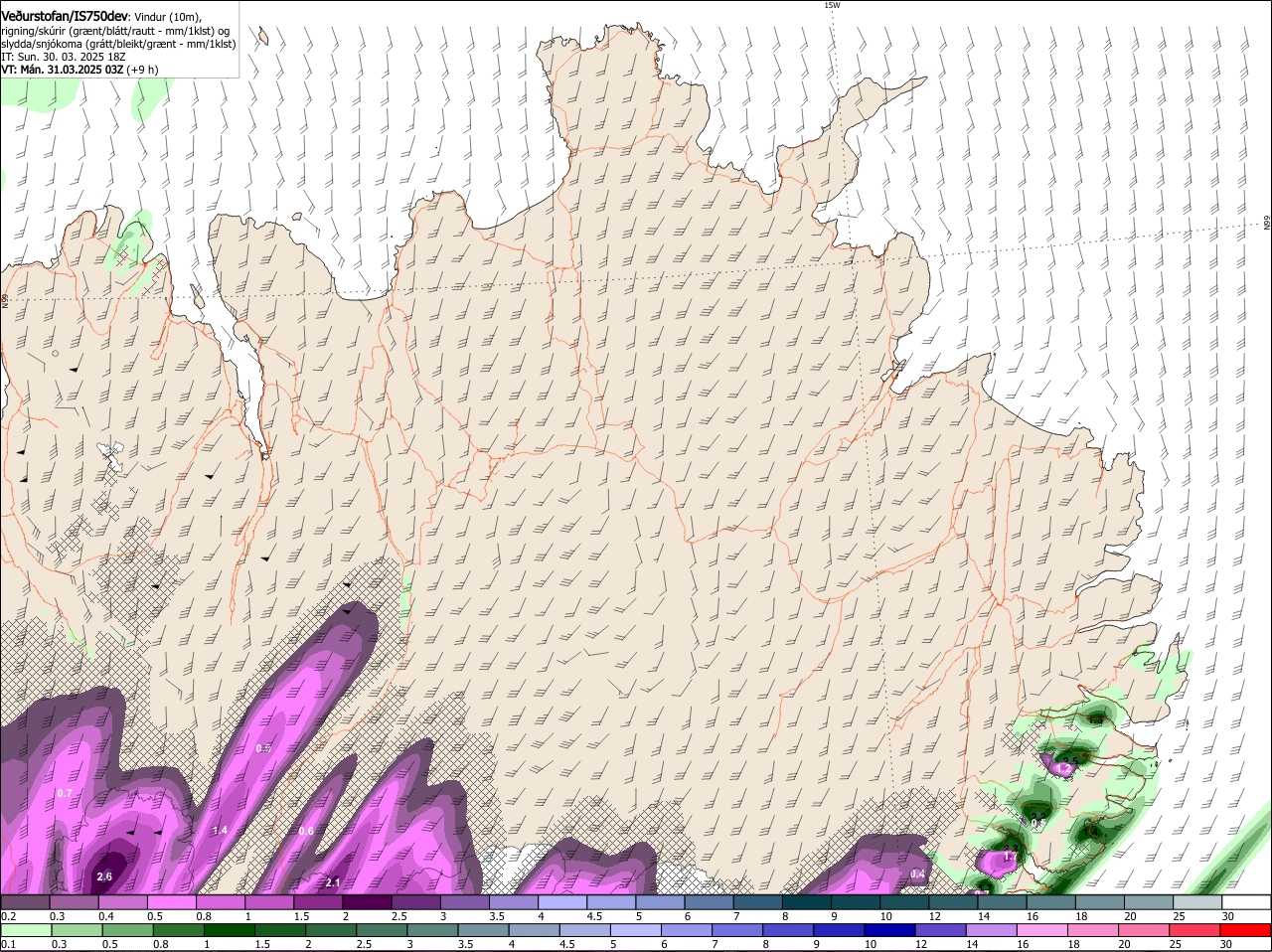Screen dimensions: 1272x952
Task: Select the 0.6 precipitation value on the map
Action: [x=306, y=832]
